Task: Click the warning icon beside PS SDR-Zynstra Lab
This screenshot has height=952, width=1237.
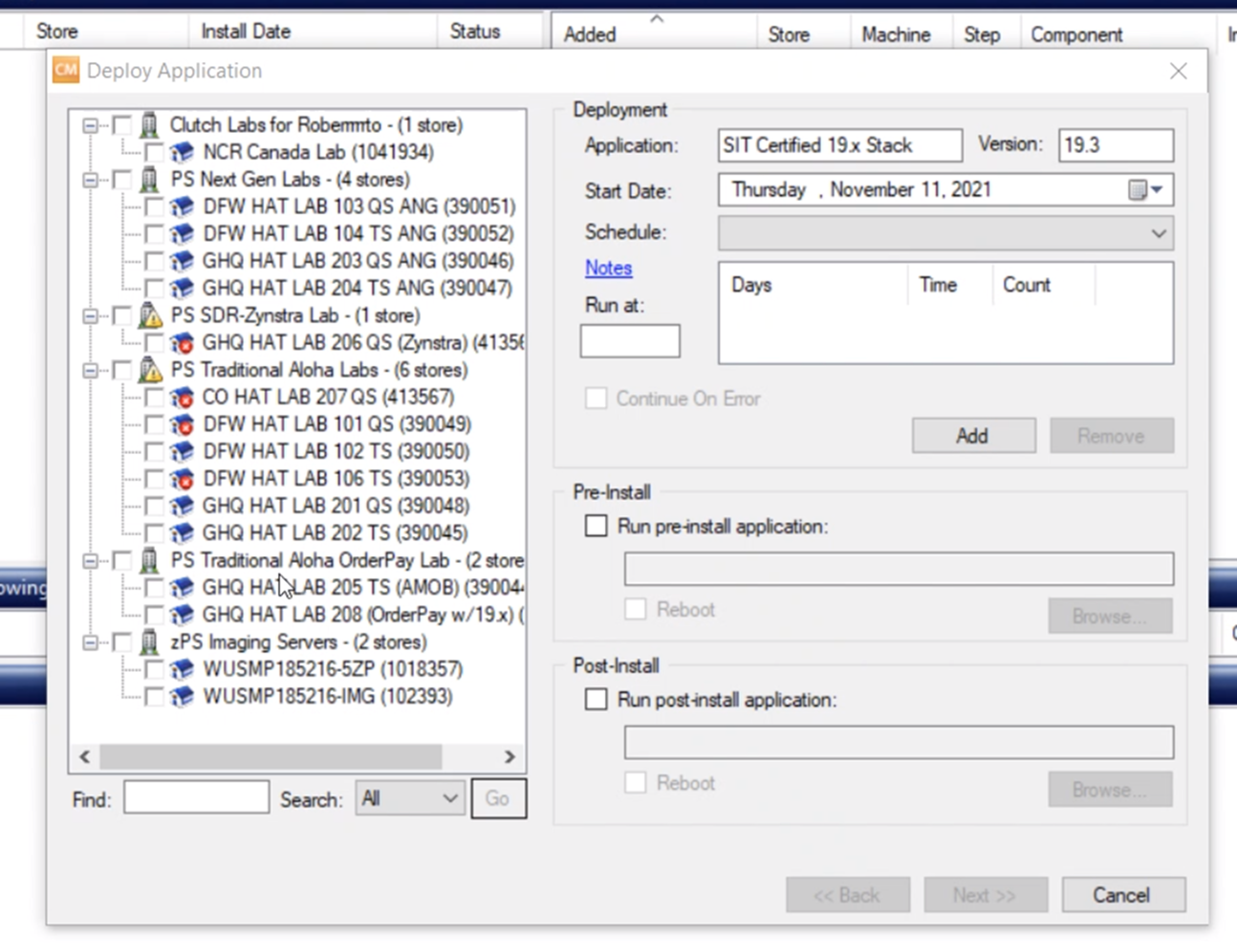Action: point(150,315)
